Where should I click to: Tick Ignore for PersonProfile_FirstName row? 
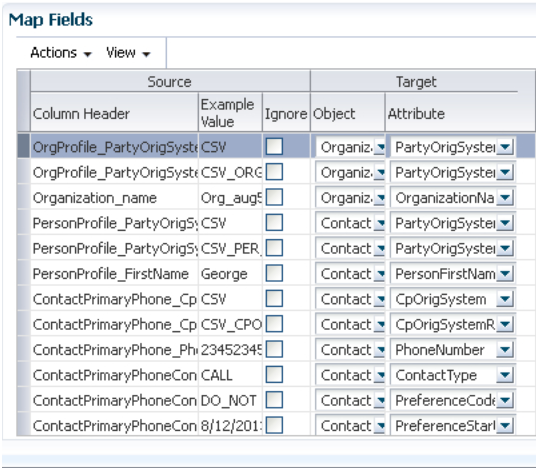click(x=274, y=273)
